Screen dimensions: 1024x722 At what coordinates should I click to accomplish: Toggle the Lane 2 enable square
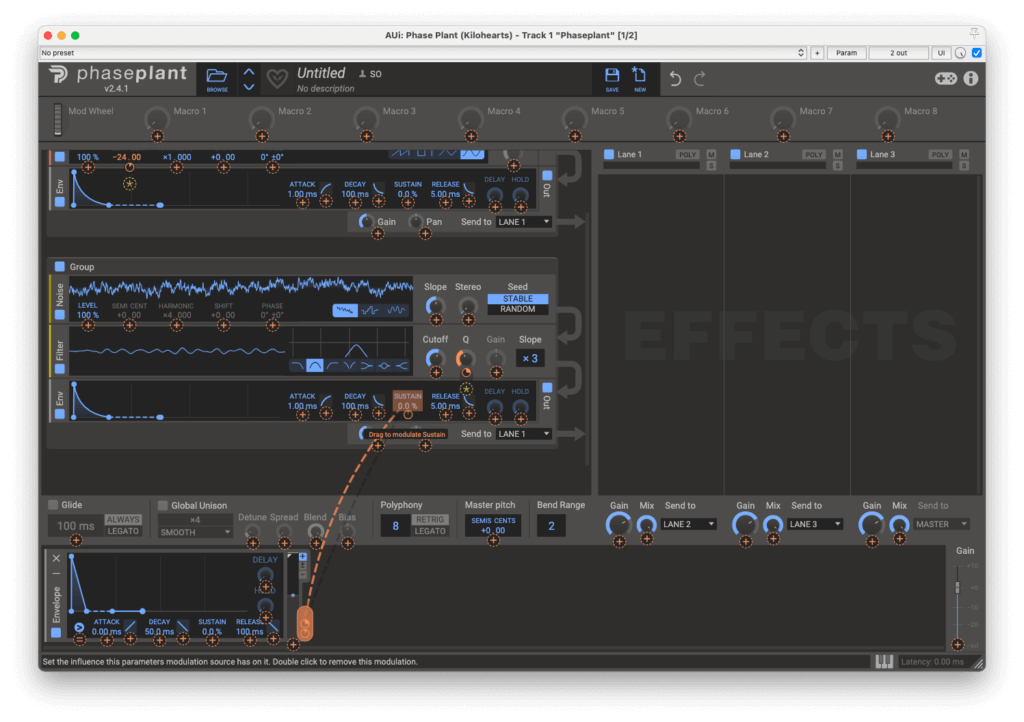tap(735, 154)
